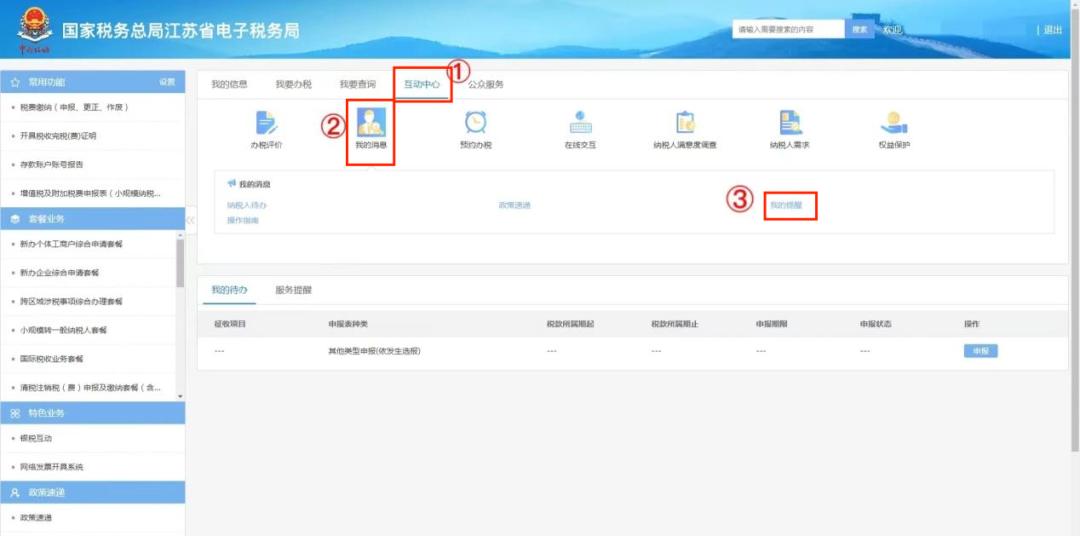This screenshot has height=536, width=1080.
Task: Switch to the 我要办税 tab
Action: (x=293, y=84)
